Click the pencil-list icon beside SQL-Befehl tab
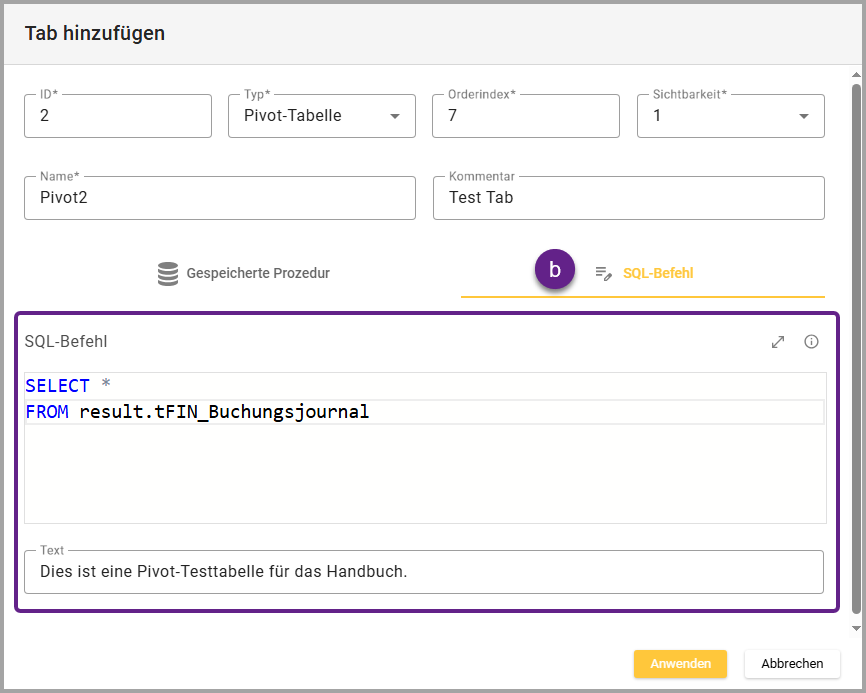Viewport: 866px width, 693px height. 603,273
